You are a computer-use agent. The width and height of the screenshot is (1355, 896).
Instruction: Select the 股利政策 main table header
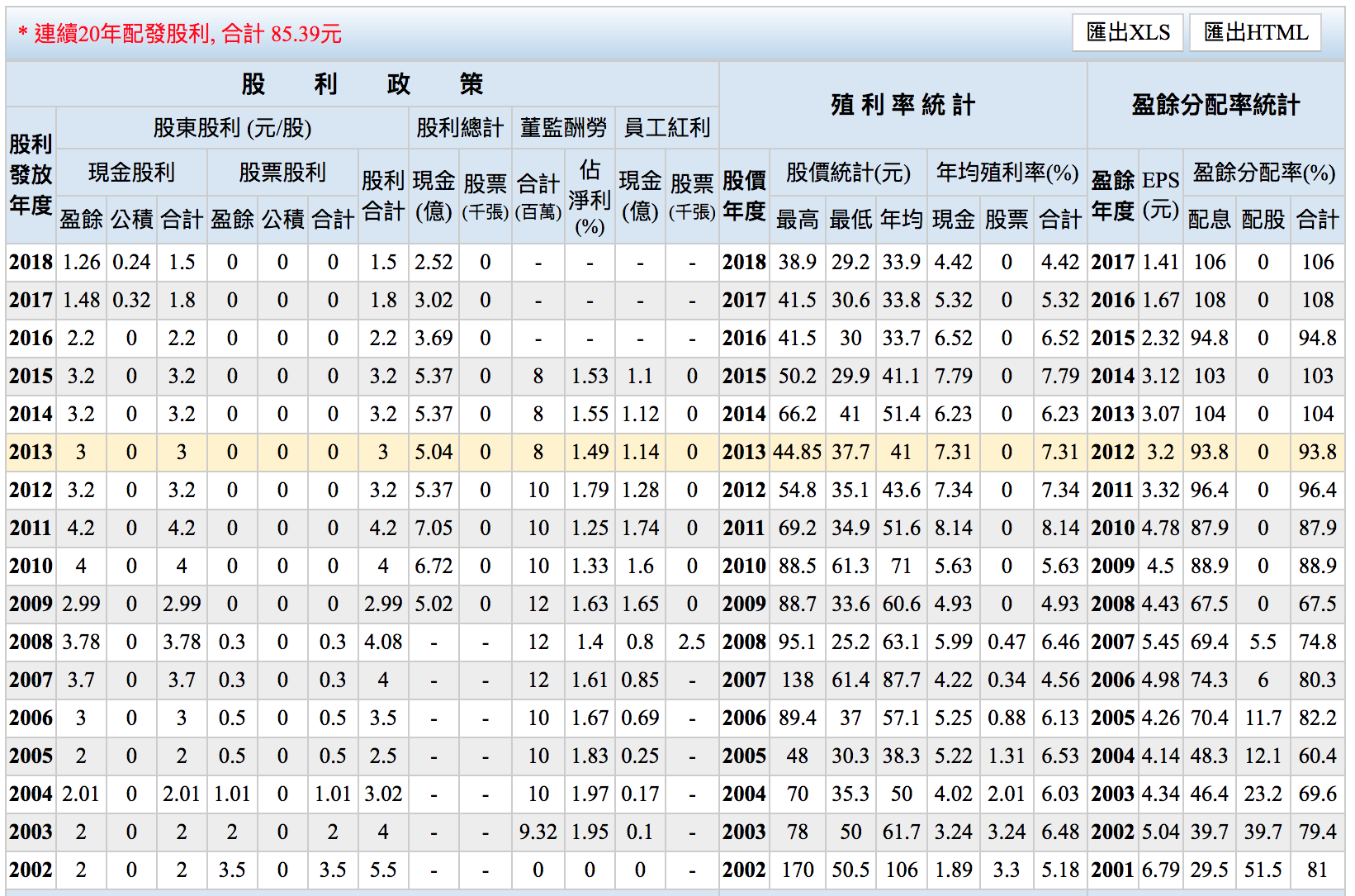(x=362, y=84)
